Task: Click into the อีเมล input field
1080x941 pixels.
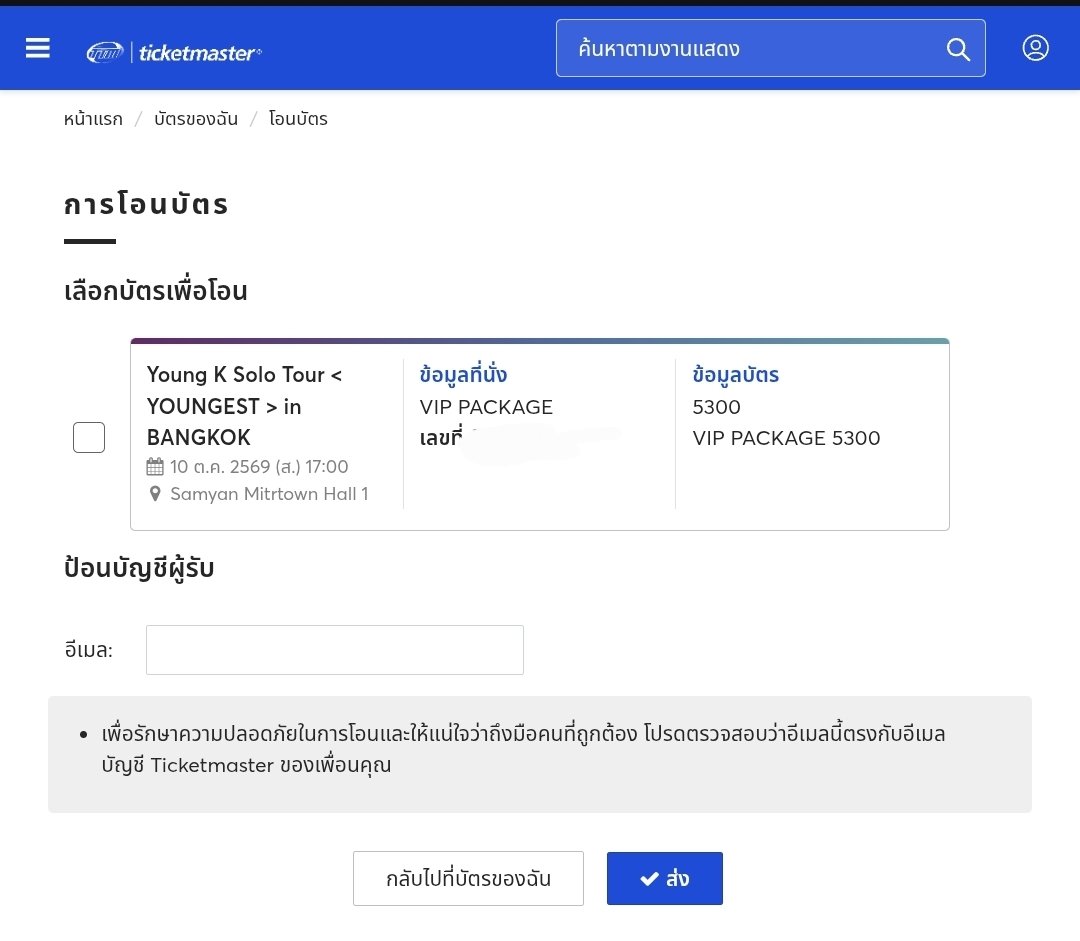Action: (335, 650)
